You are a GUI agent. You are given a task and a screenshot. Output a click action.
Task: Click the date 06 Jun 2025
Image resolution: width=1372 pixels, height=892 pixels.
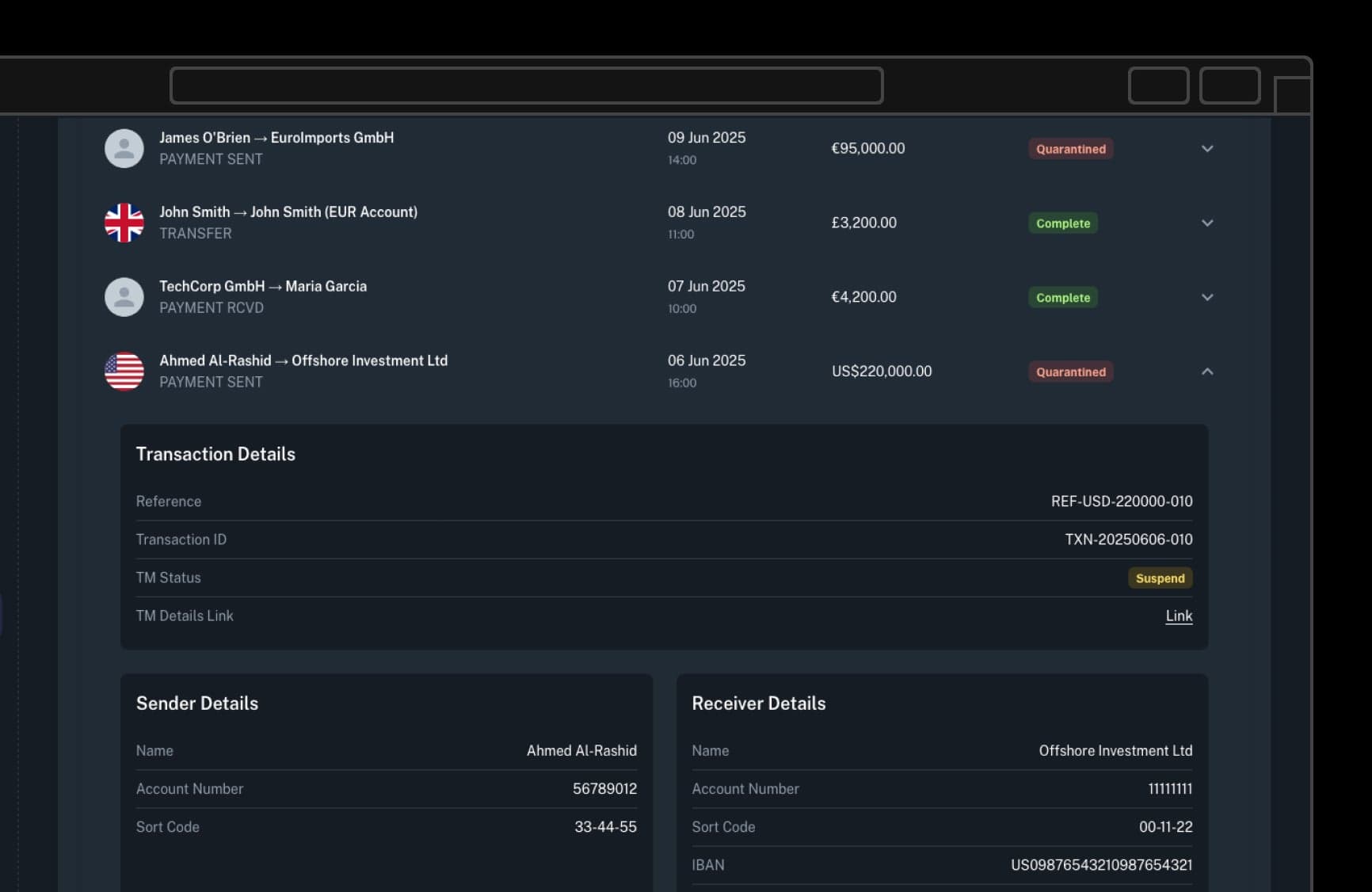click(x=707, y=360)
